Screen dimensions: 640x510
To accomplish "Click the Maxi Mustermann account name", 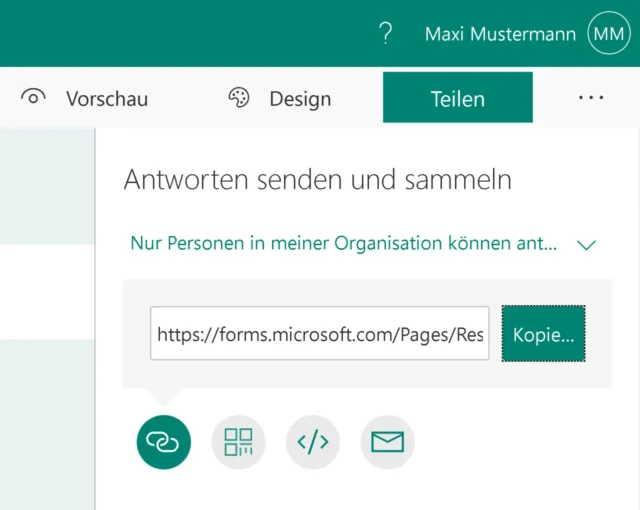I will pyautogui.click(x=500, y=34).
